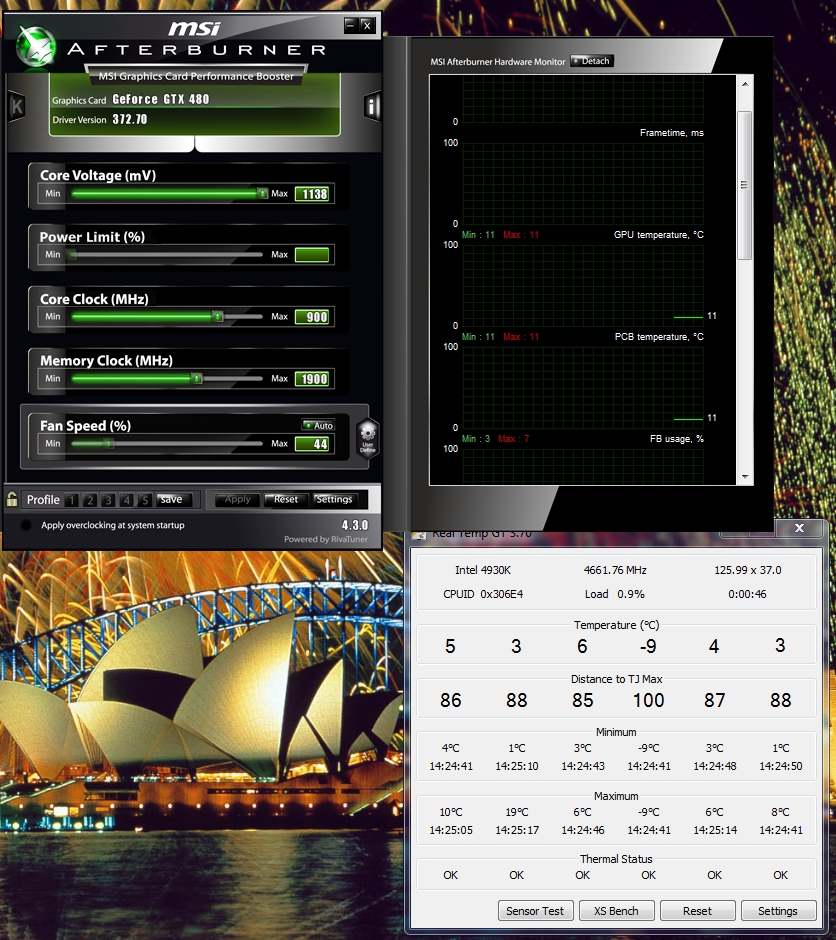The width and height of the screenshot is (836, 940).
Task: Select profile slot 4
Action: [x=126, y=499]
